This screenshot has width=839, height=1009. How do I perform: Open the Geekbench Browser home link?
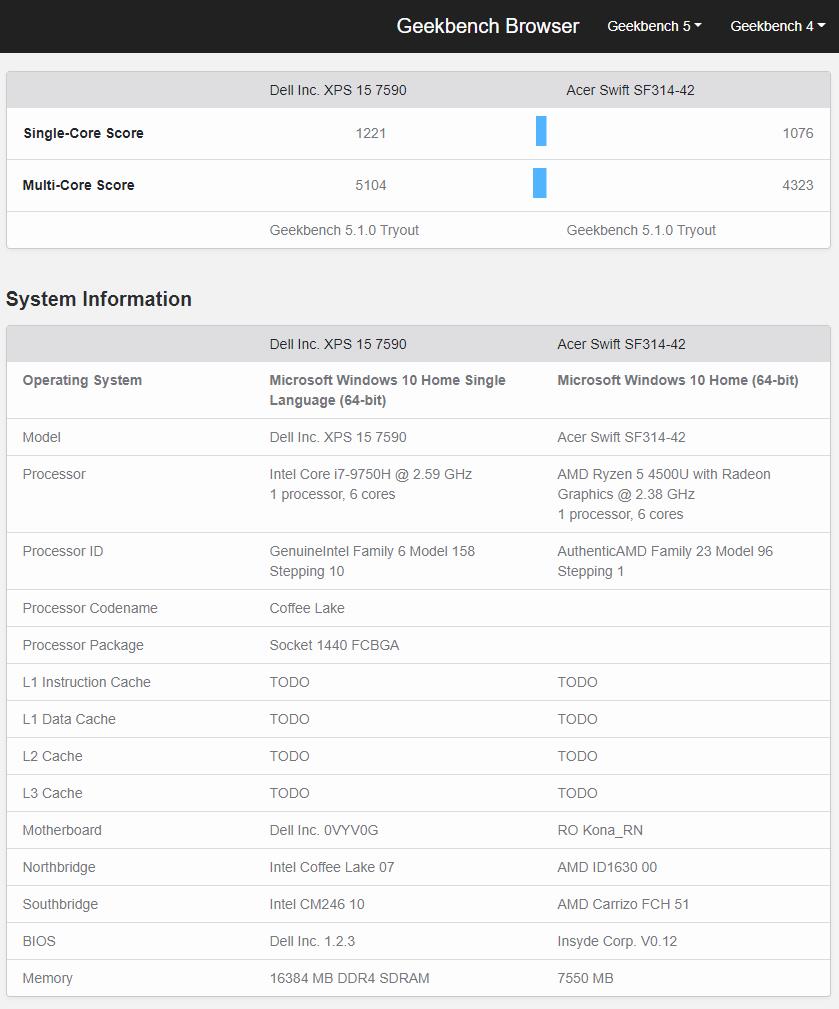(x=487, y=26)
